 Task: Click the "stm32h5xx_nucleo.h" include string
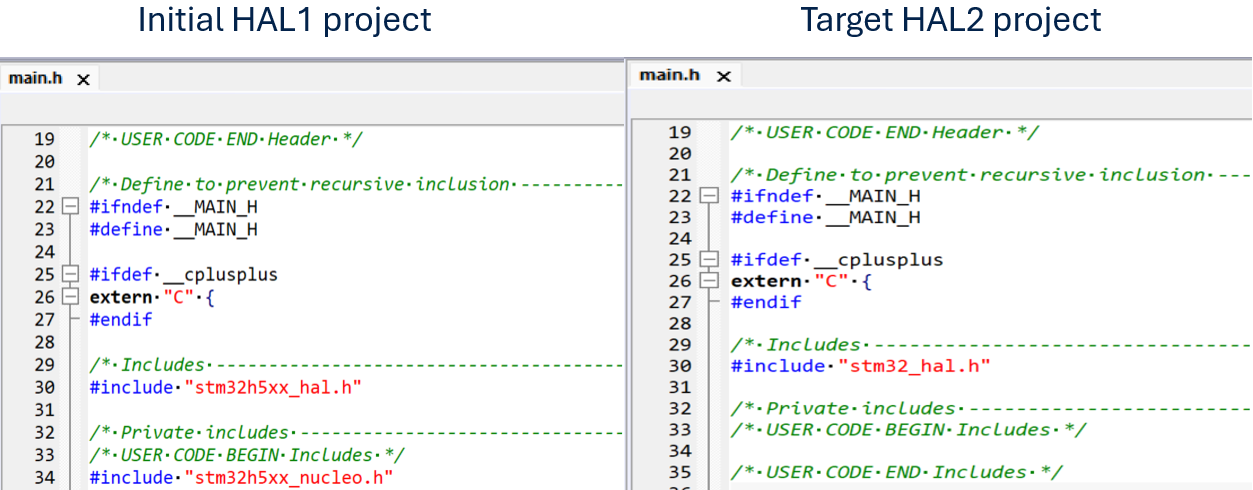point(289,477)
